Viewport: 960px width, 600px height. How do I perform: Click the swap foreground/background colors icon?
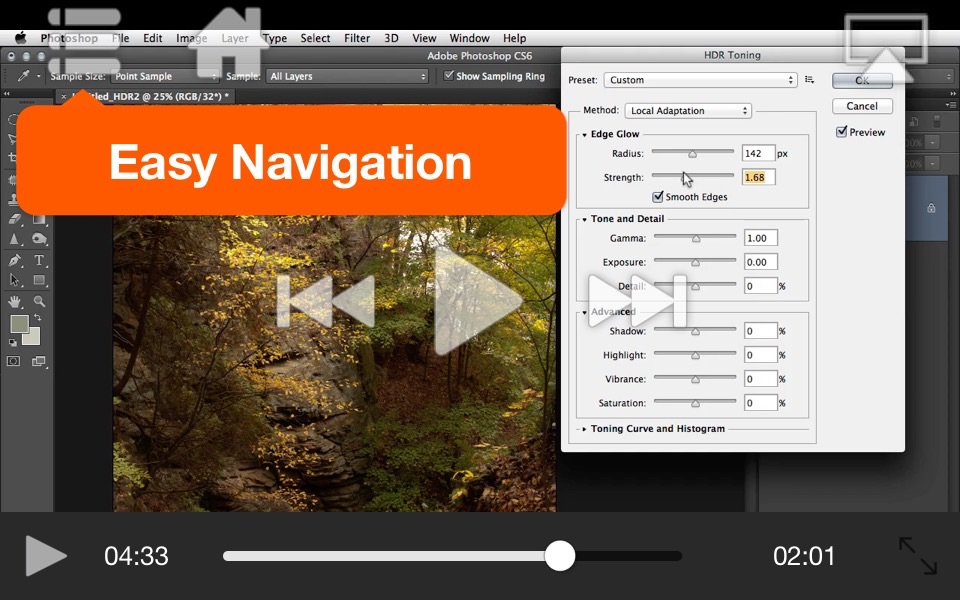pos(38,318)
